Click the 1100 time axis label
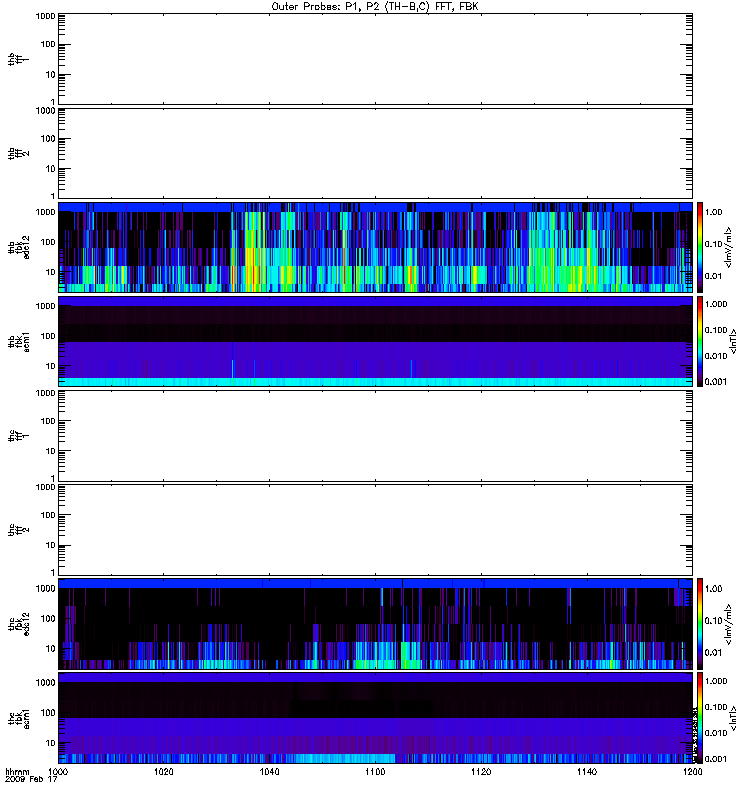This screenshot has width=750, height=800. [x=375, y=773]
